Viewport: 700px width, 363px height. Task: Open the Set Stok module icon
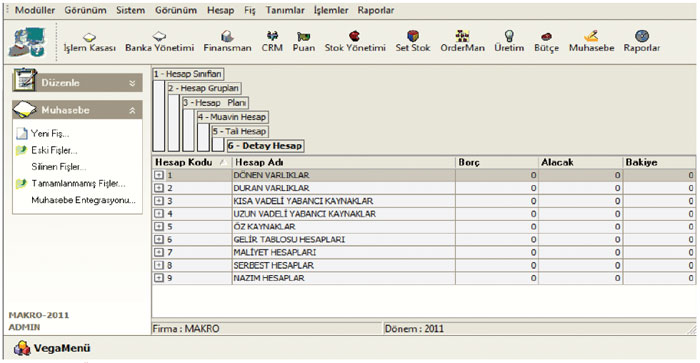[413, 36]
